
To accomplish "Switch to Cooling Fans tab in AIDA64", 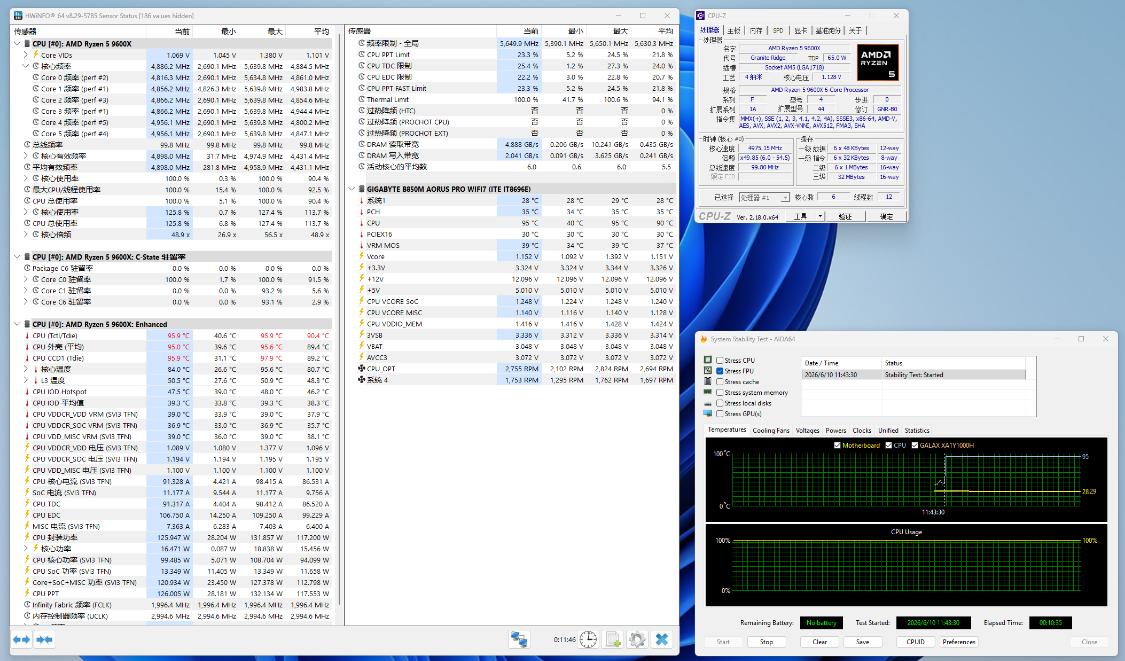I will 771,431.
